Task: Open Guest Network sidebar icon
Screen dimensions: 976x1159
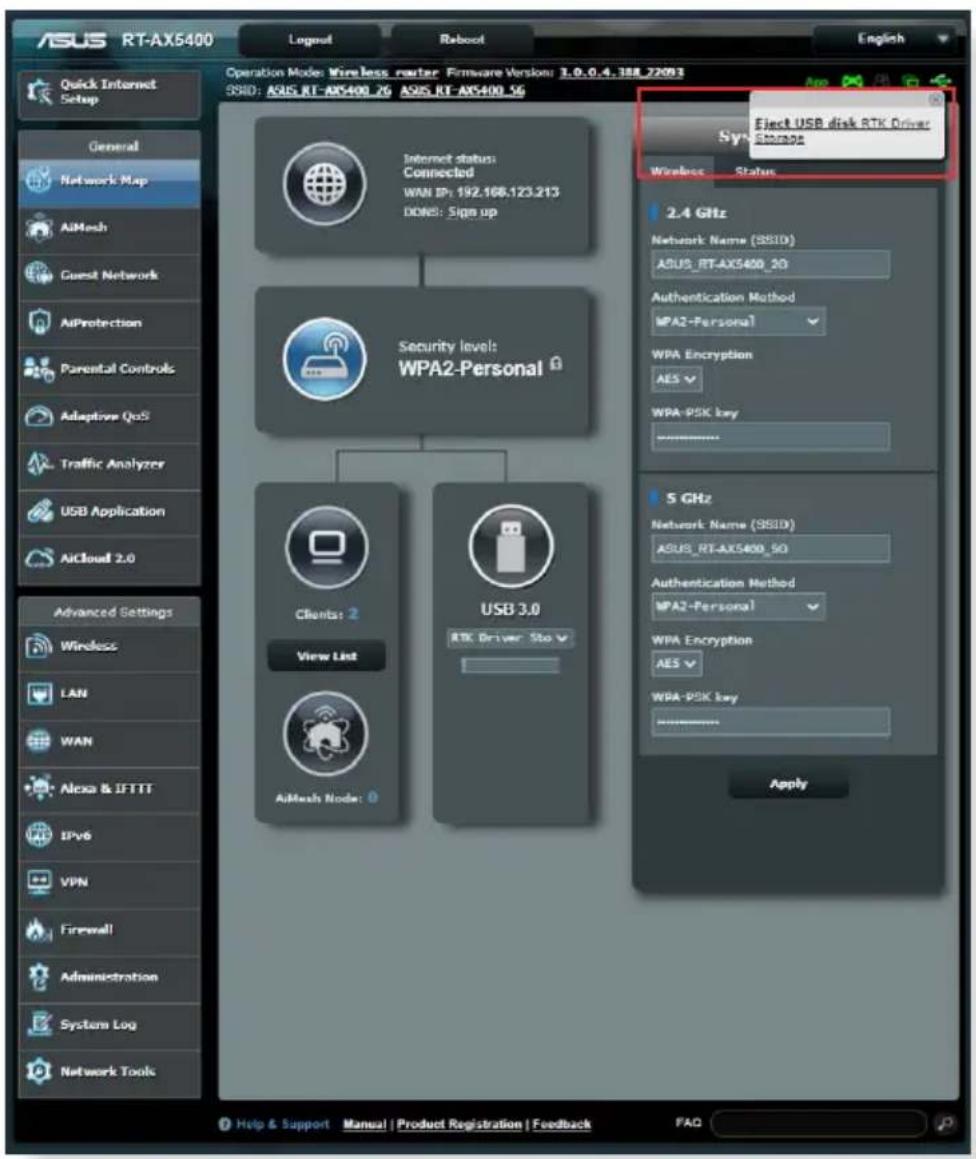Action: pos(38,274)
